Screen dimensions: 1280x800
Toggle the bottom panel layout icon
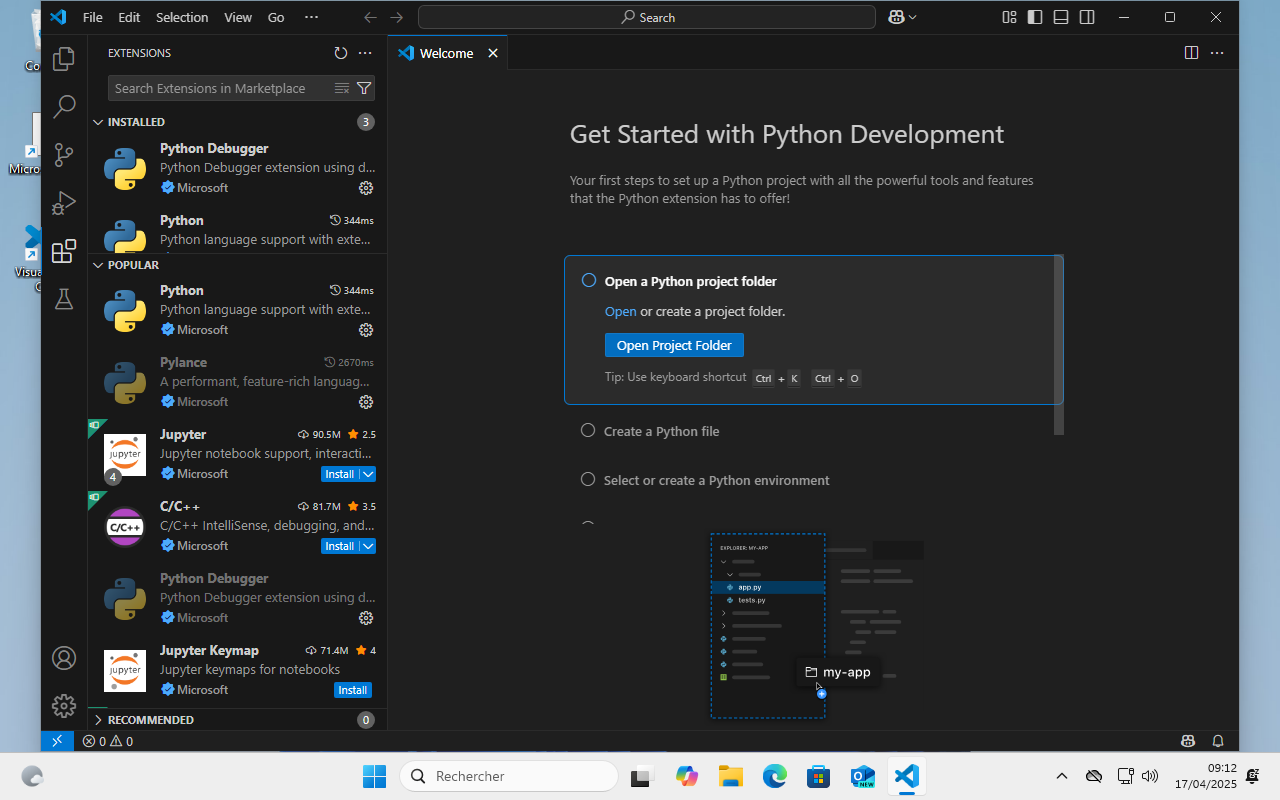tap(1061, 17)
